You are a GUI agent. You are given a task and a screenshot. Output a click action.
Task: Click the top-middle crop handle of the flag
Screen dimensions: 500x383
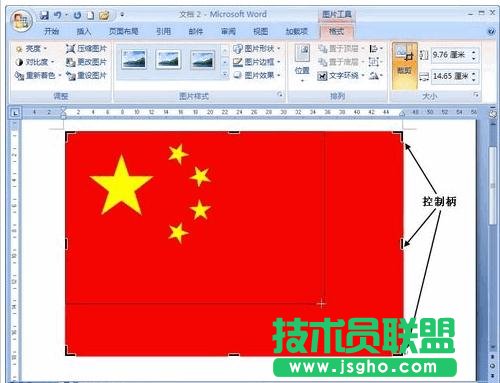[x=234, y=133]
